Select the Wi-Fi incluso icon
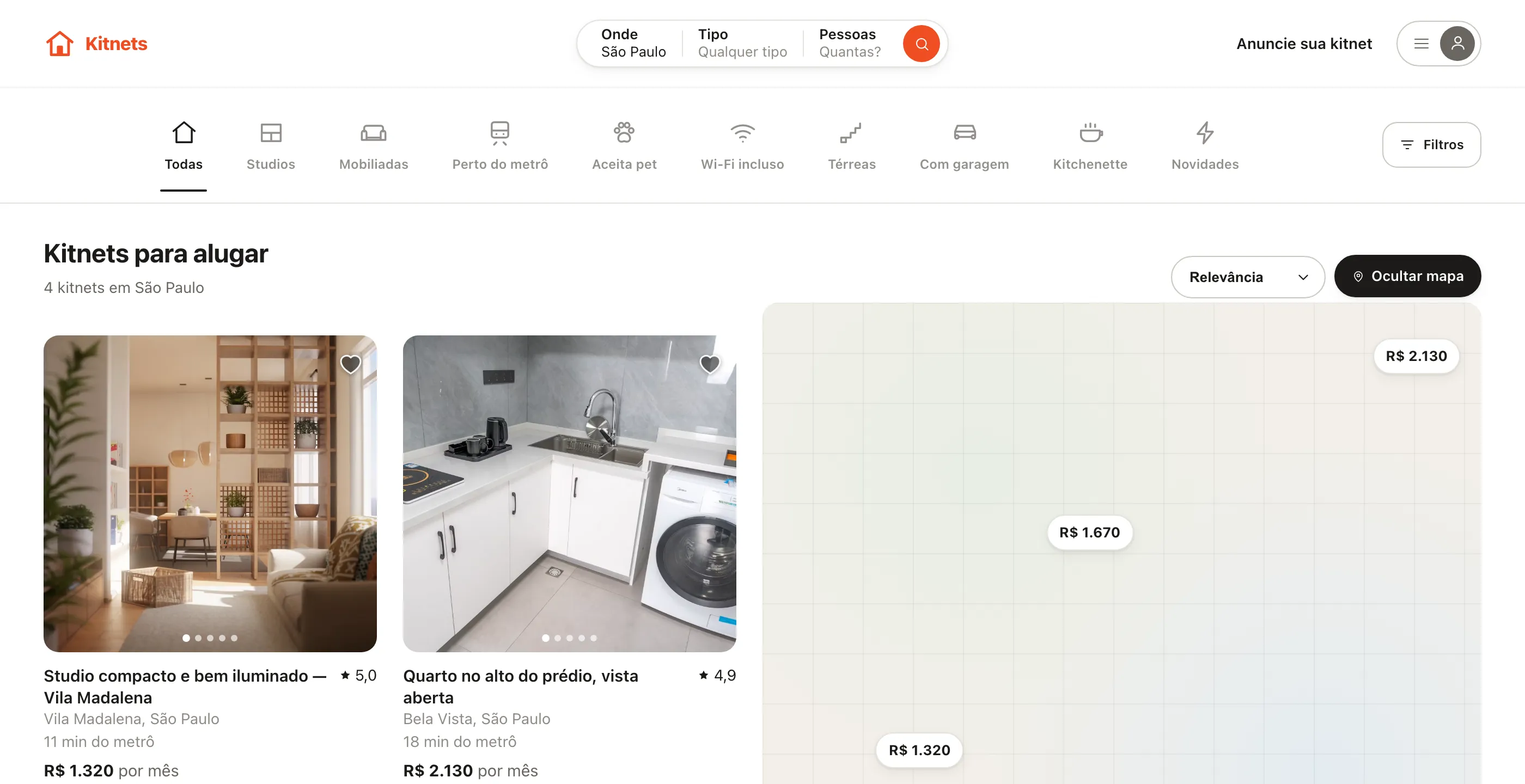This screenshot has height=784, width=1525. click(742, 132)
